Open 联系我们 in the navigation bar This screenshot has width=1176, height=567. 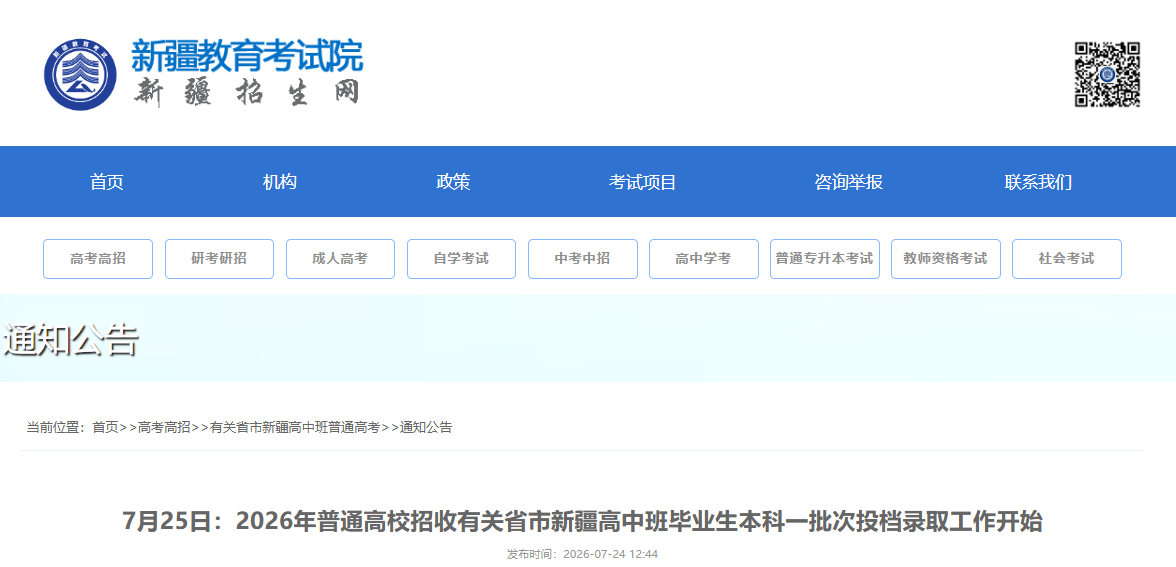(1039, 182)
